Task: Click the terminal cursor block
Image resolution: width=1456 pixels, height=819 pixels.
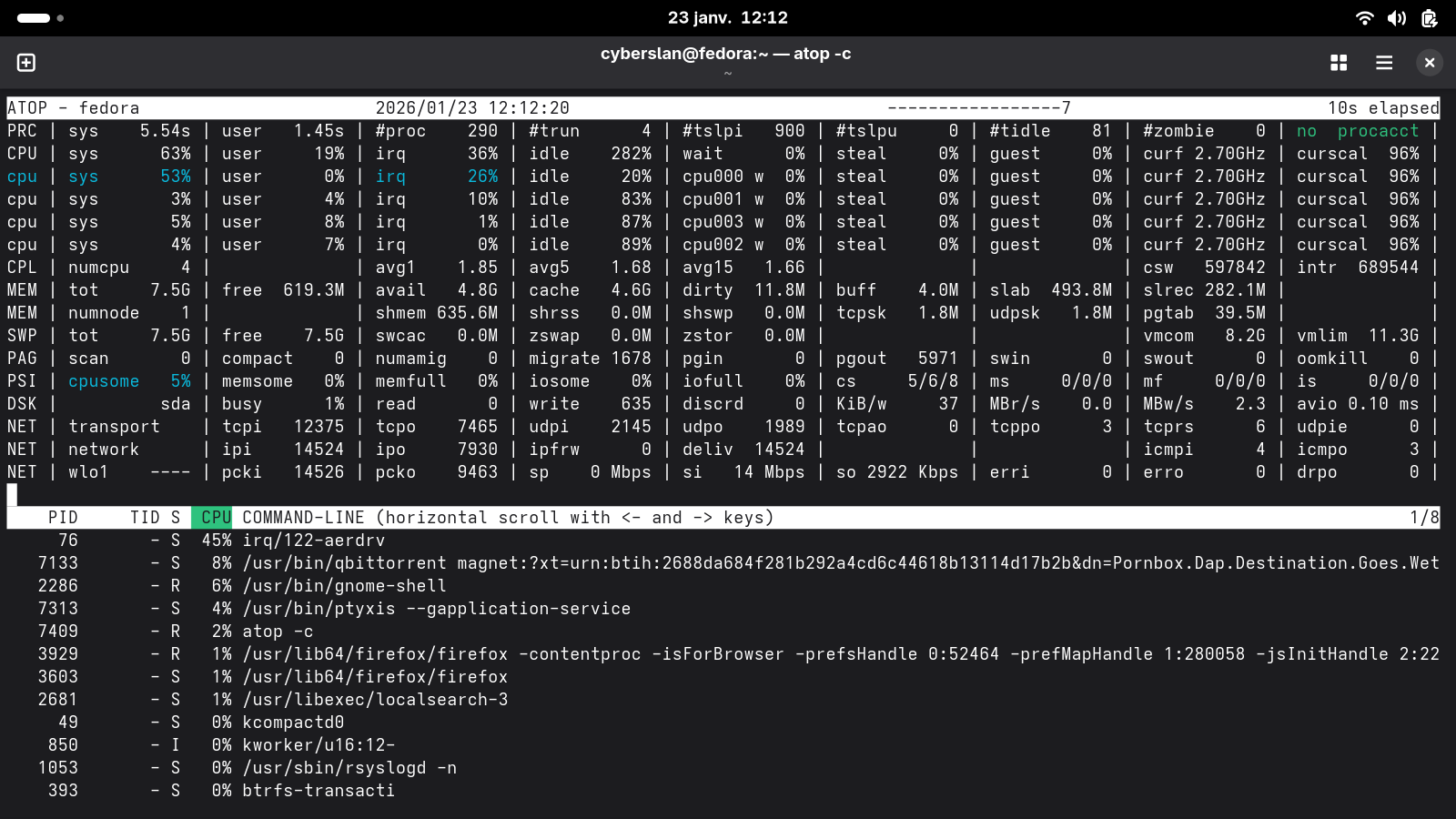Action: pos(12,495)
